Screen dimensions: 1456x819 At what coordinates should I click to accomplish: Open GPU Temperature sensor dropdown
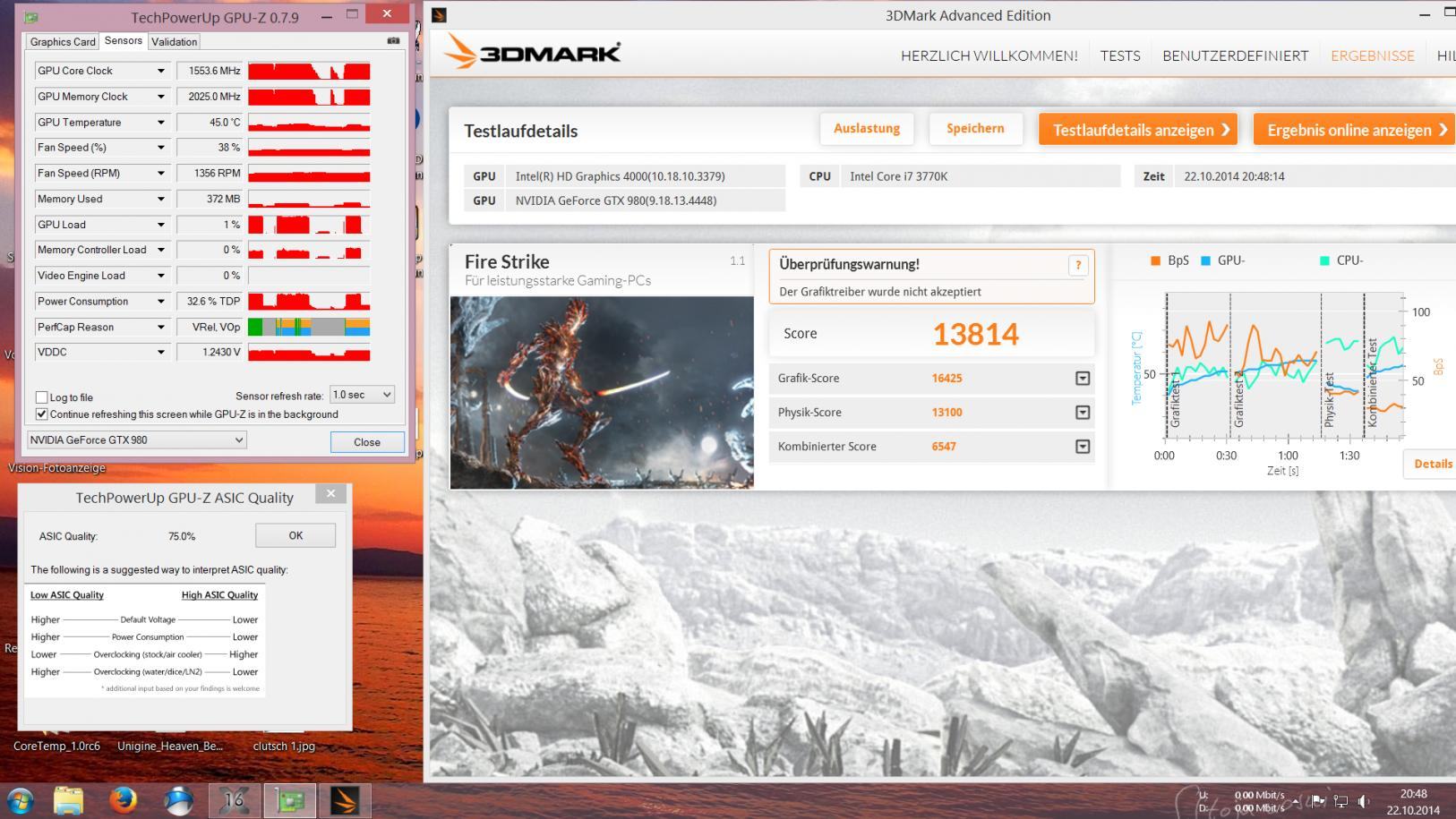coord(161,123)
